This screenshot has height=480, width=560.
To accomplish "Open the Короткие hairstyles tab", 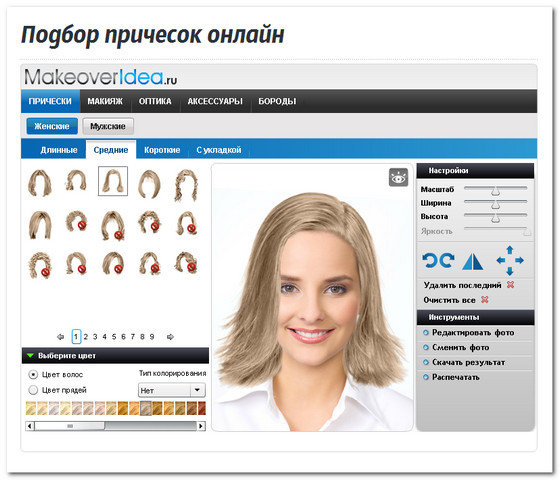I will tap(162, 150).
